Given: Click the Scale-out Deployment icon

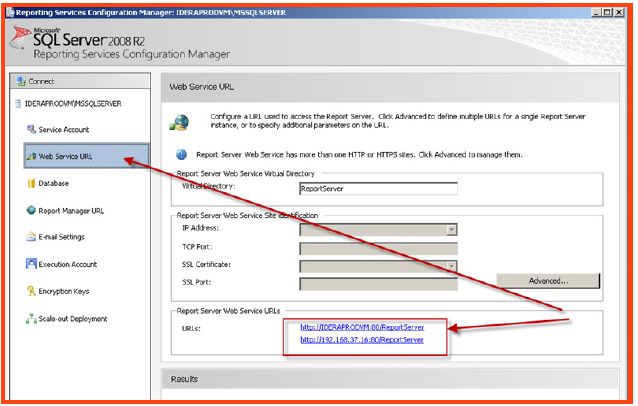Looking at the screenshot, I should click(x=31, y=319).
